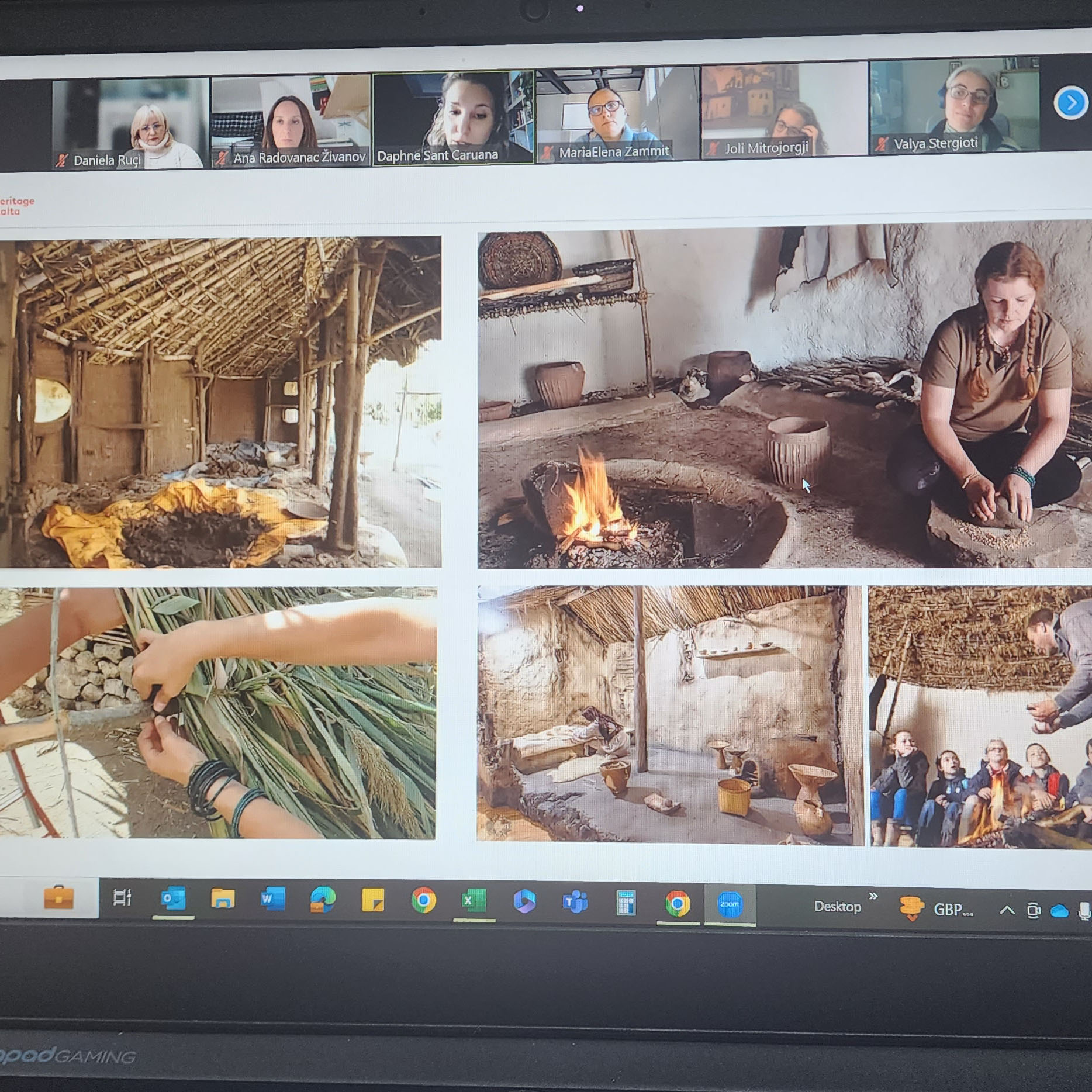Open Microsoft Teams from the taskbar

coord(575,903)
